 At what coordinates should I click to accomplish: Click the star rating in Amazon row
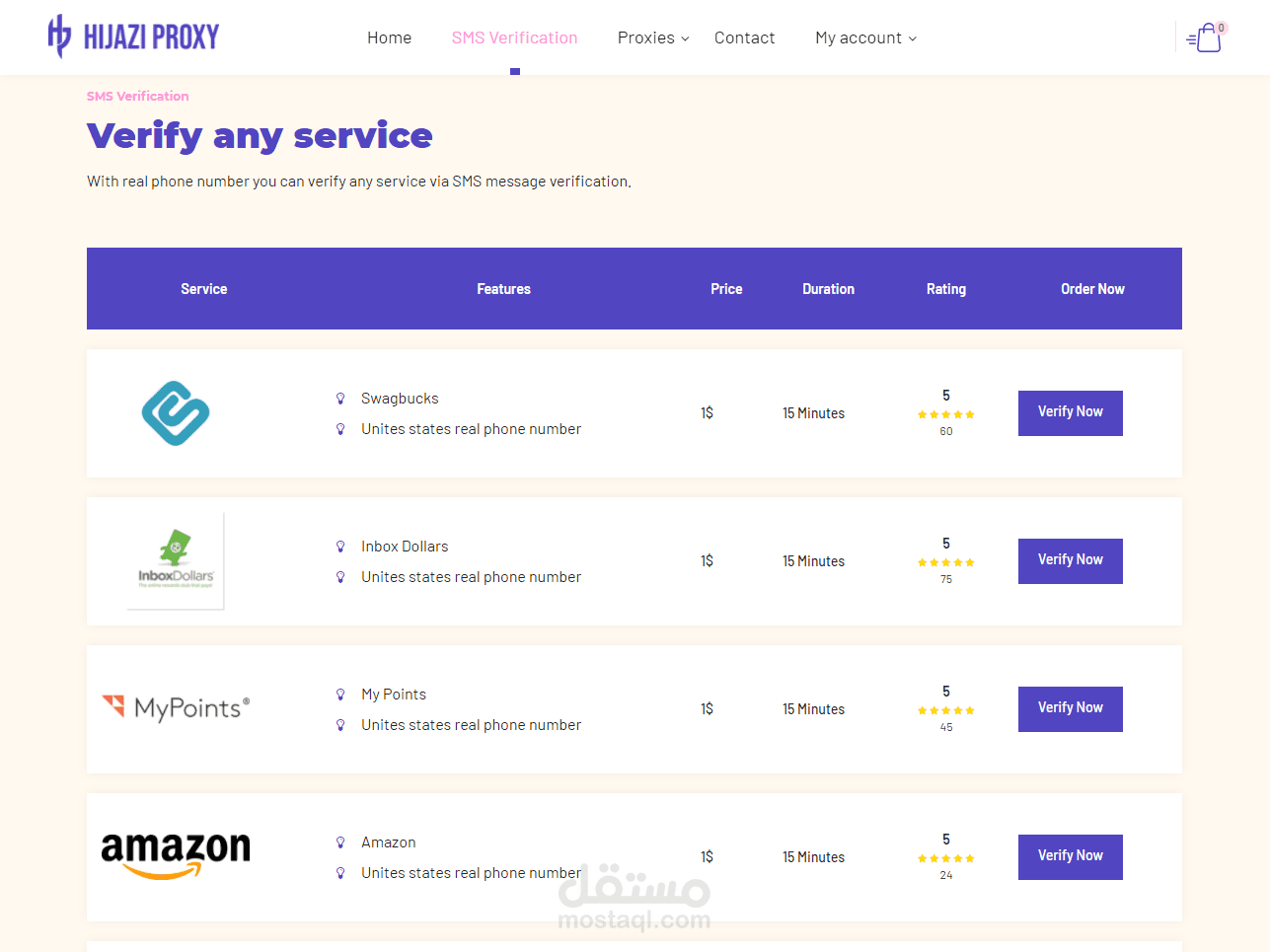pos(946,859)
